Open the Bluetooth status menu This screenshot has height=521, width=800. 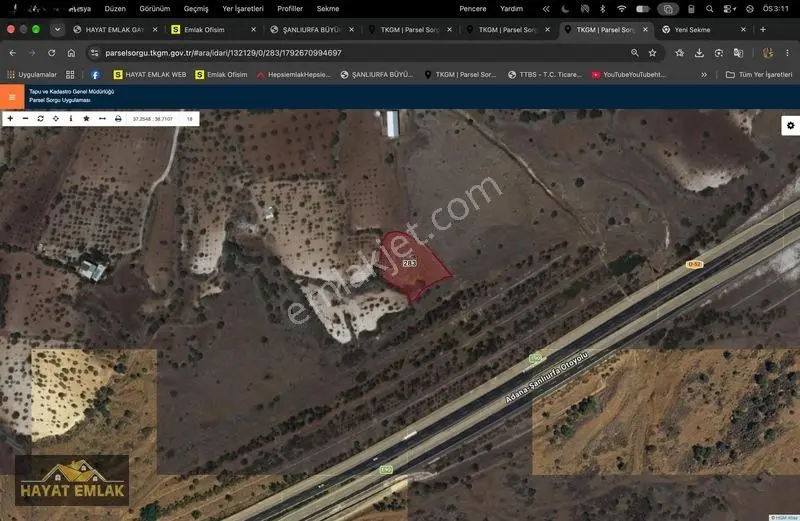click(x=603, y=9)
